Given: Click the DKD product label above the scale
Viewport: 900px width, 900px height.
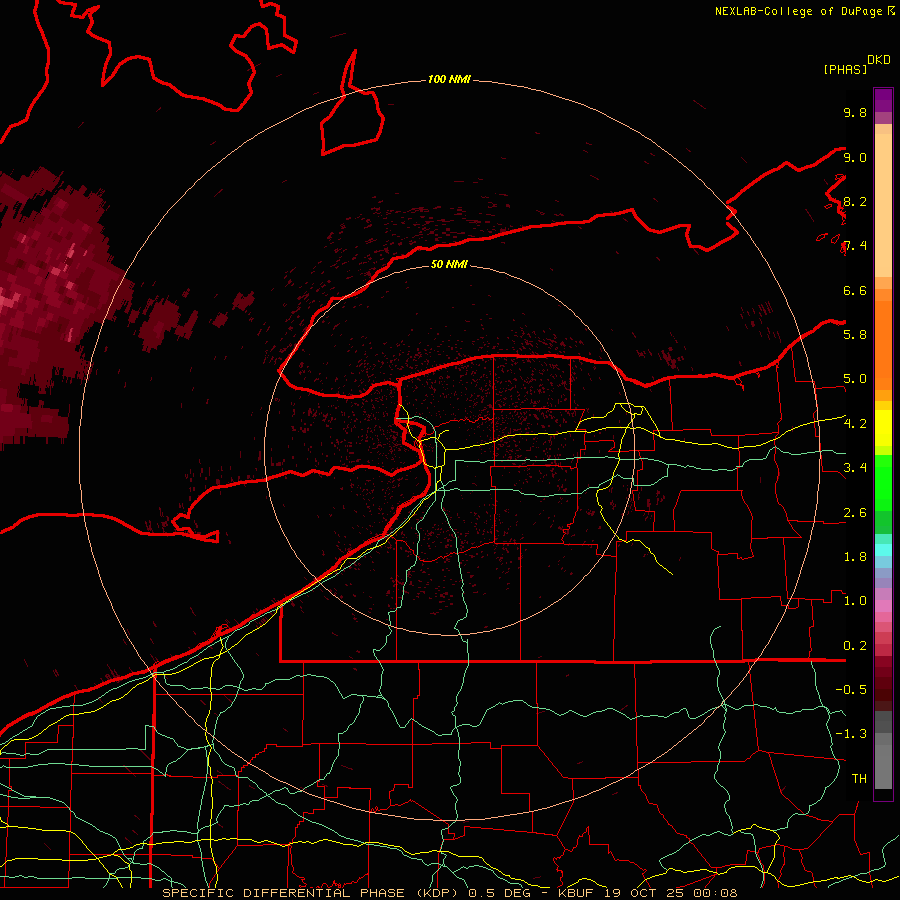Looking at the screenshot, I should click(x=878, y=60).
